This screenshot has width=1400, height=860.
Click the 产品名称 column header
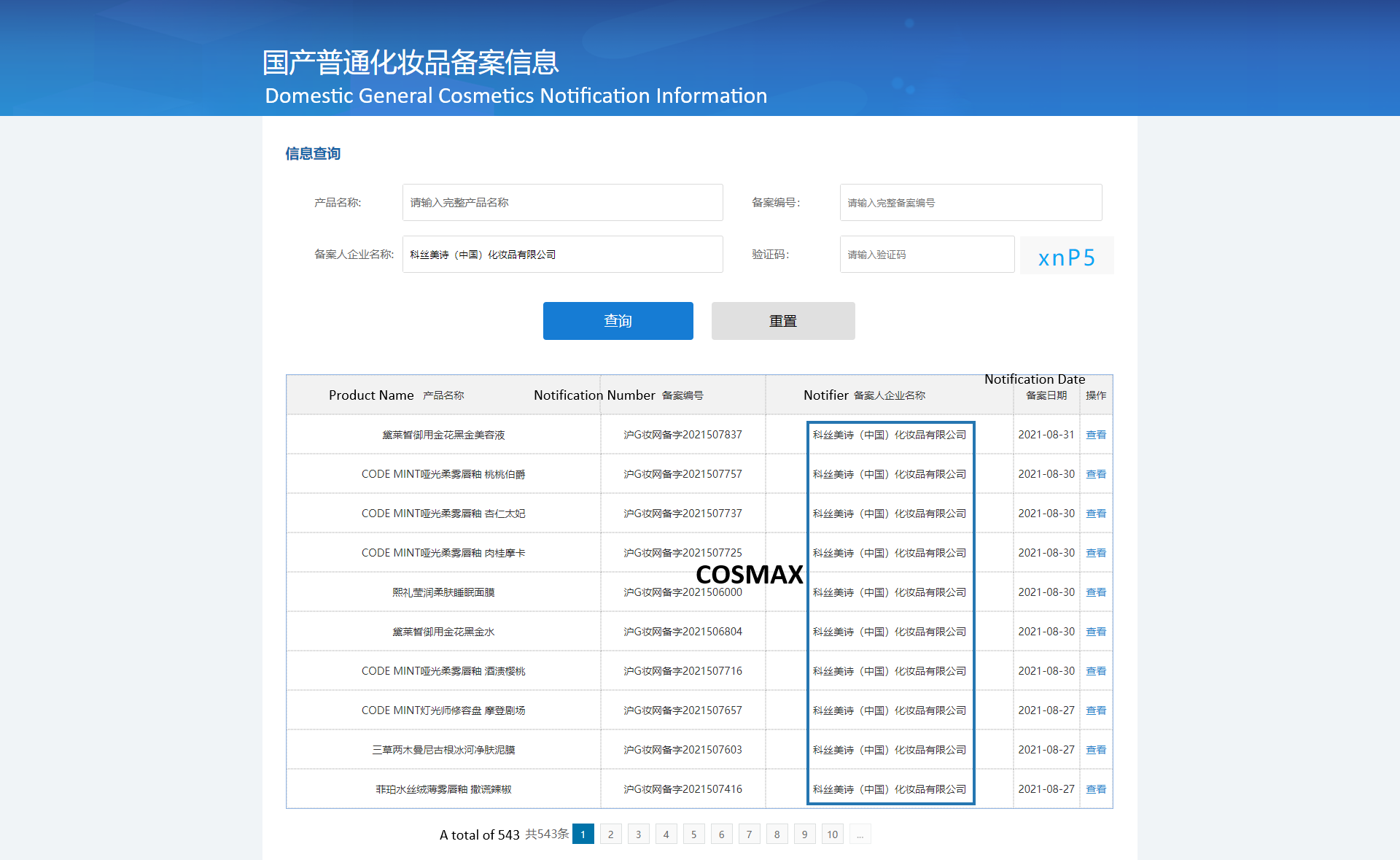point(443,395)
